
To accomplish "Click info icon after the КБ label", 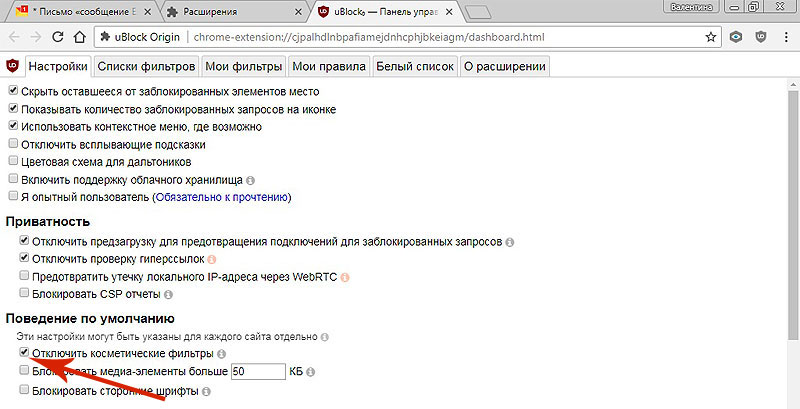I will pos(310,372).
